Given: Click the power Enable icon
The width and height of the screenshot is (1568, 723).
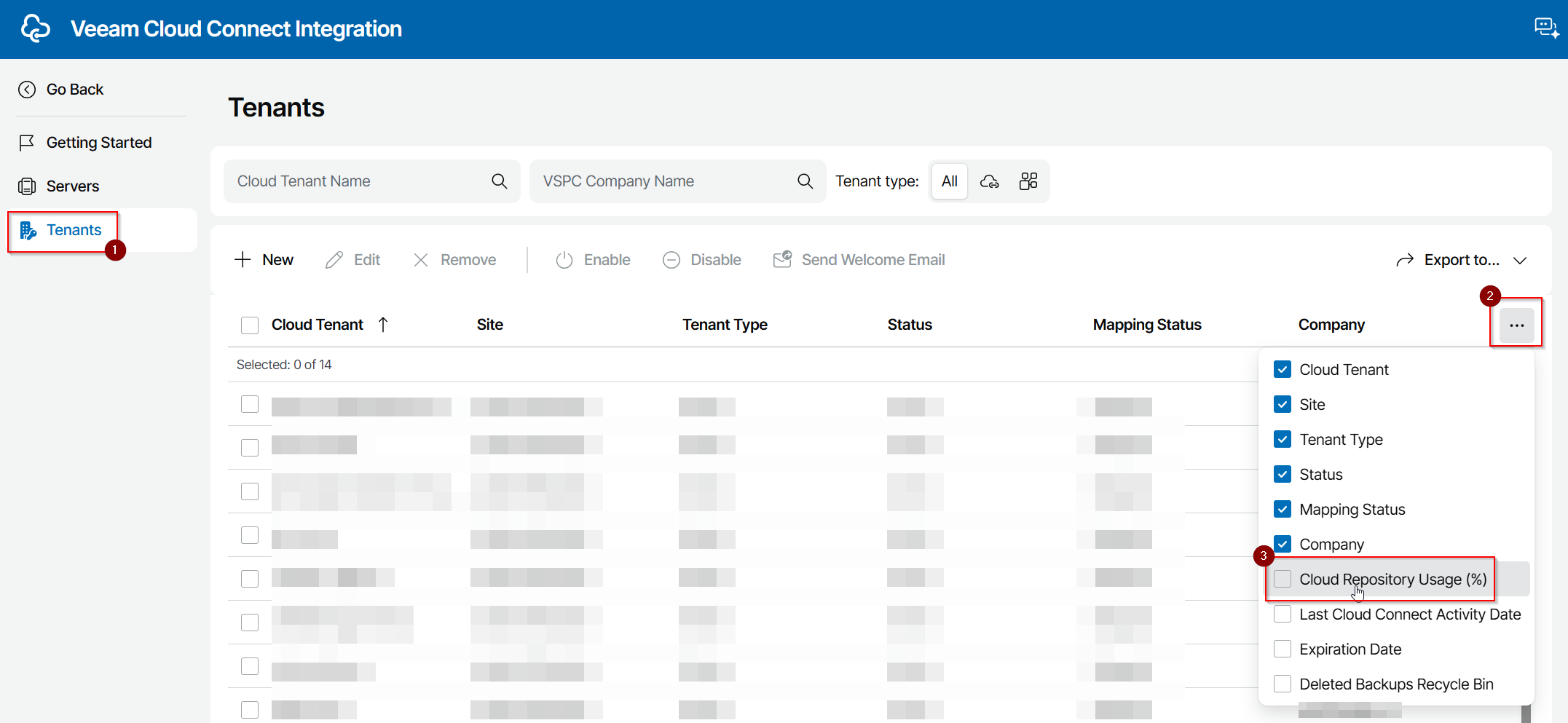Looking at the screenshot, I should point(564,260).
